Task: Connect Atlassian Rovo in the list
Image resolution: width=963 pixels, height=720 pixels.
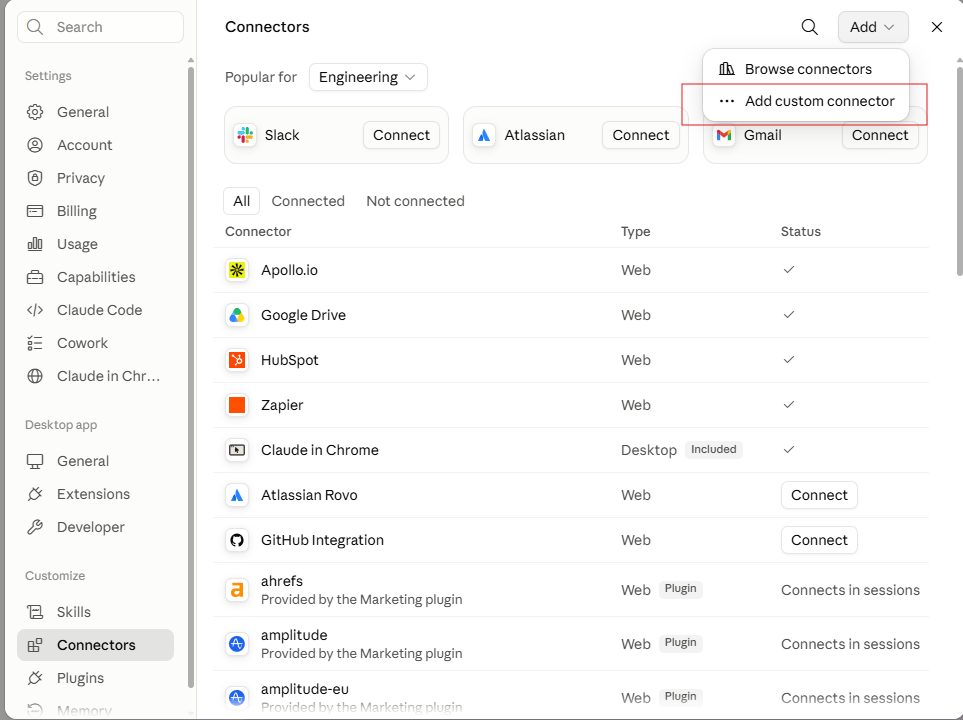Action: coord(819,495)
